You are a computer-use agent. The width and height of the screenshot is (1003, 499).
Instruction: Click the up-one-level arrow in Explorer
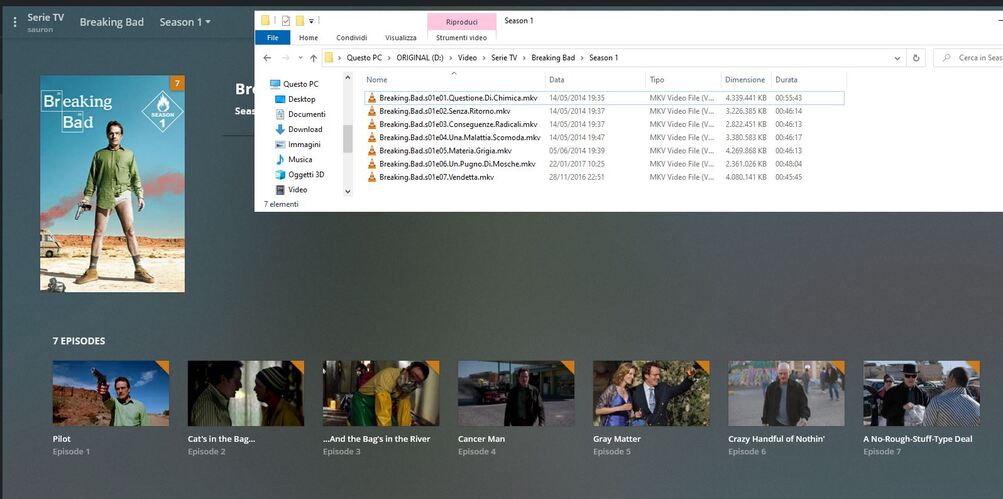point(313,58)
